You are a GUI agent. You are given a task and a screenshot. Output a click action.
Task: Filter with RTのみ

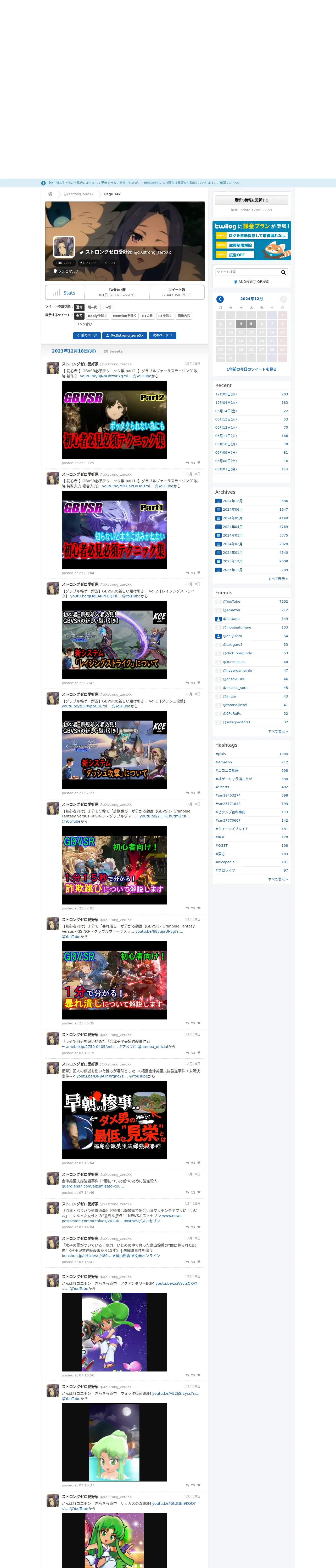point(147,316)
